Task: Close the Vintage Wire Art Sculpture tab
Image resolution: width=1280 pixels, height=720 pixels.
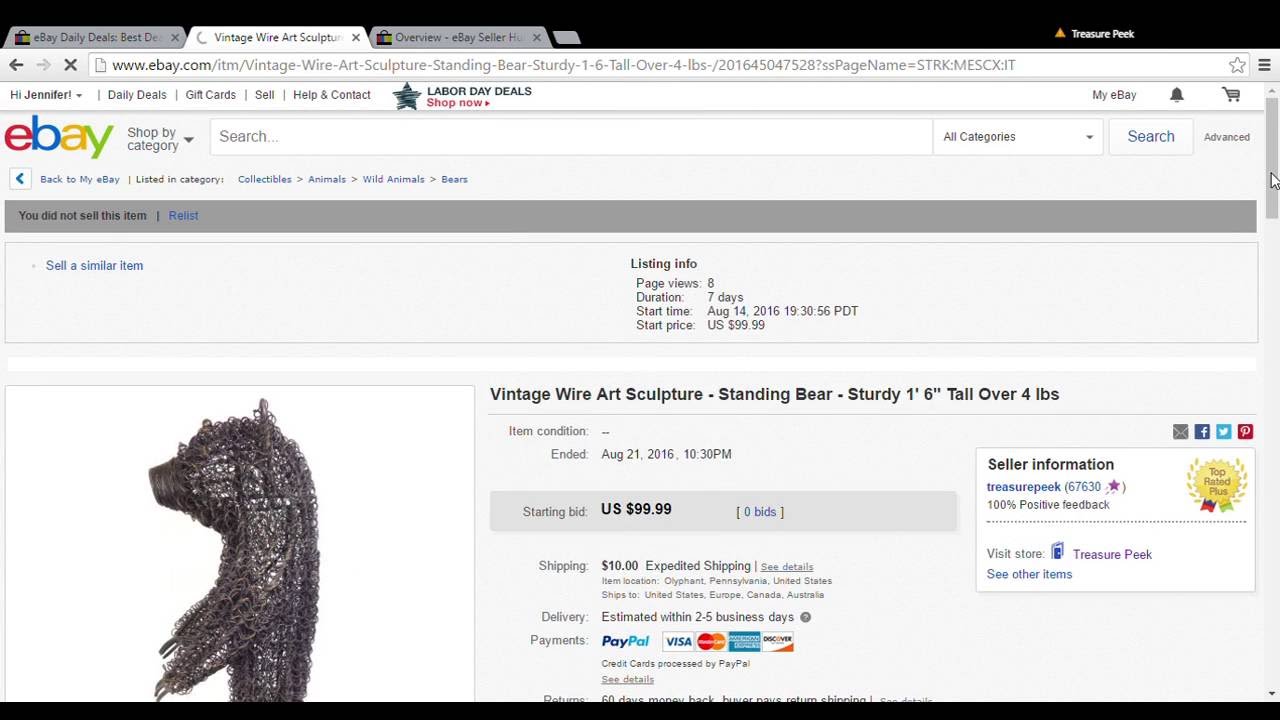Action: 355,37
